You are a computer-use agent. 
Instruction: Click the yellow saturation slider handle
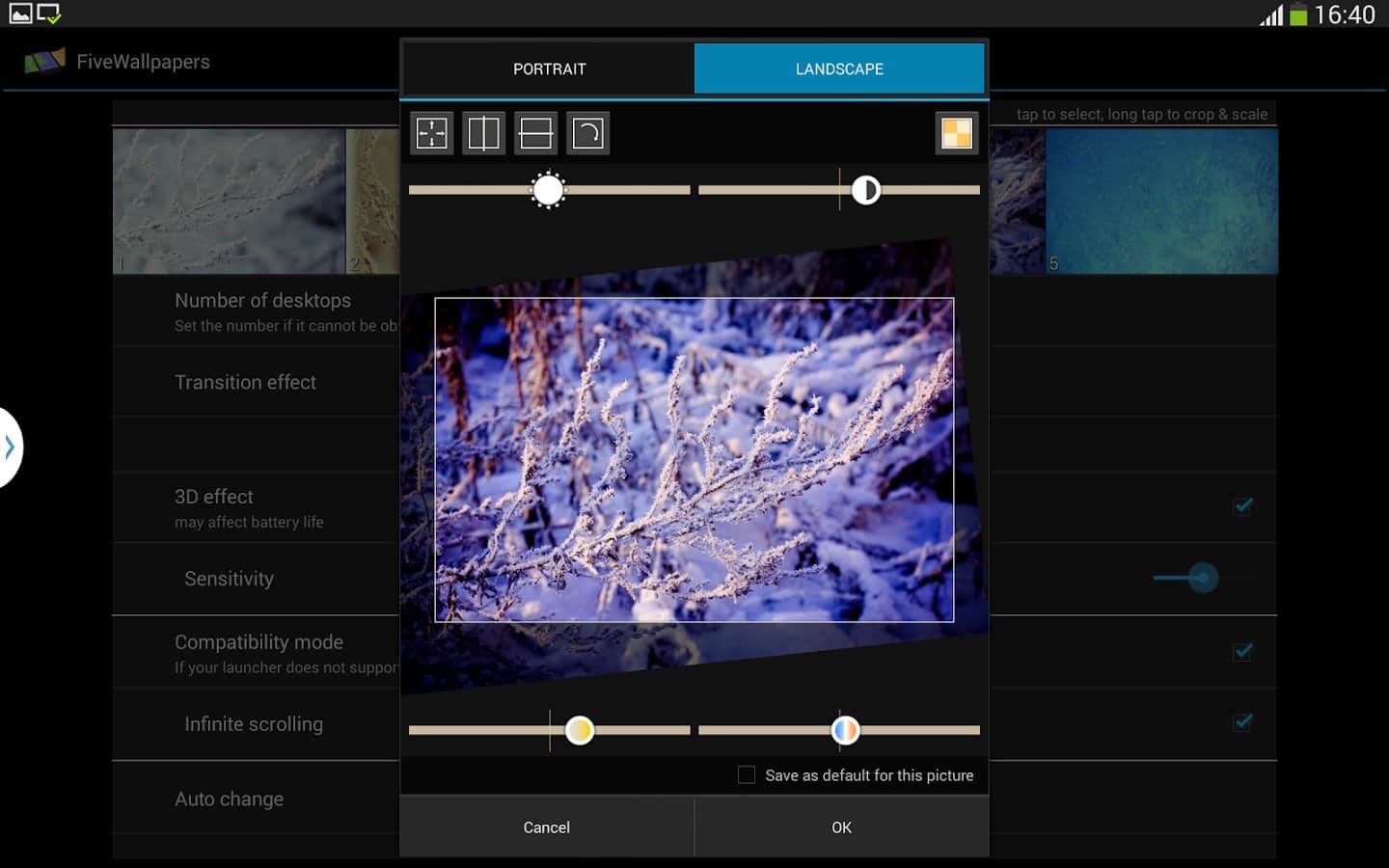pos(579,730)
